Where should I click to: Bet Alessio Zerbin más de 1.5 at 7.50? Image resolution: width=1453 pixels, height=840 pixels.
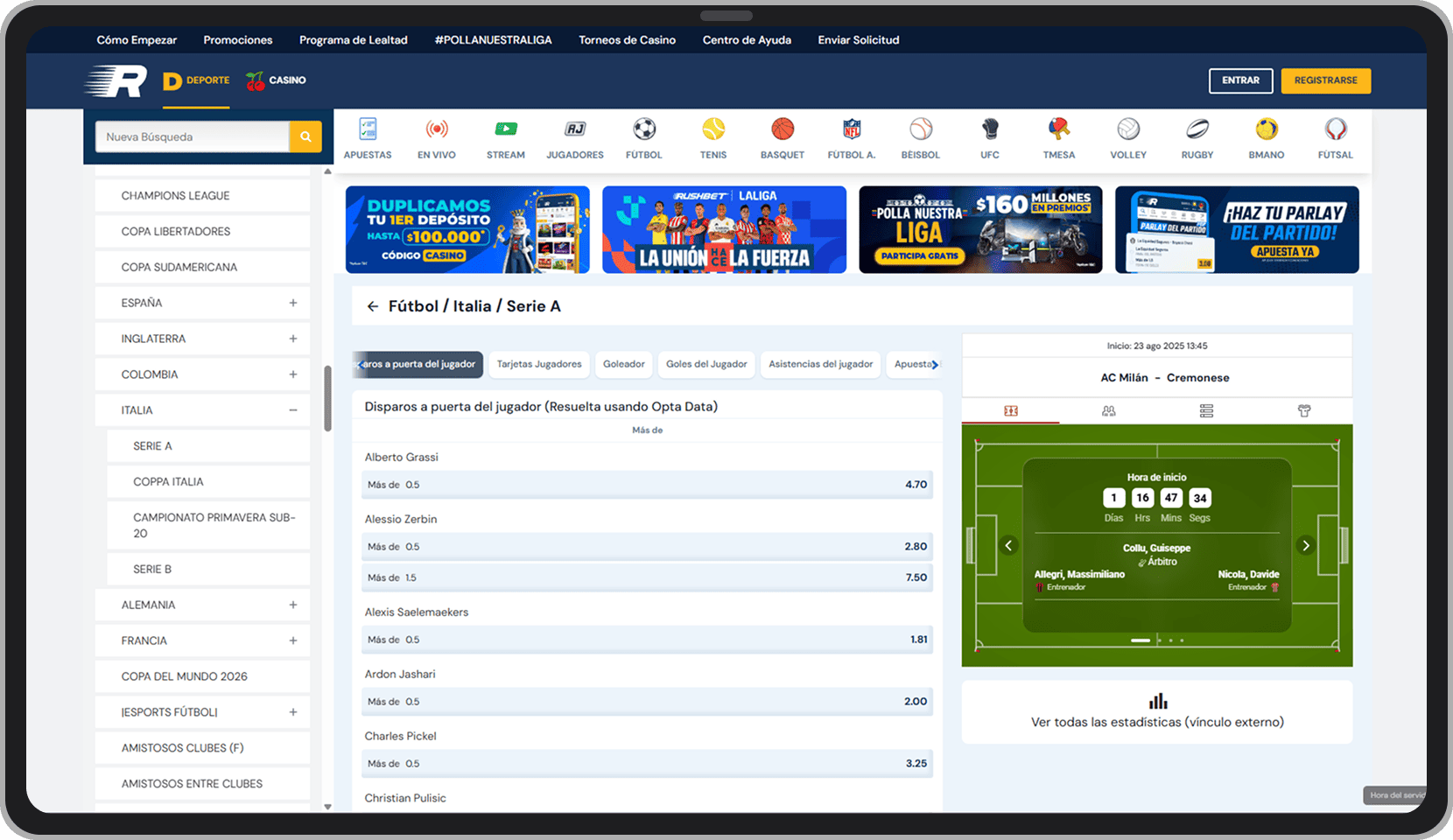pos(647,577)
